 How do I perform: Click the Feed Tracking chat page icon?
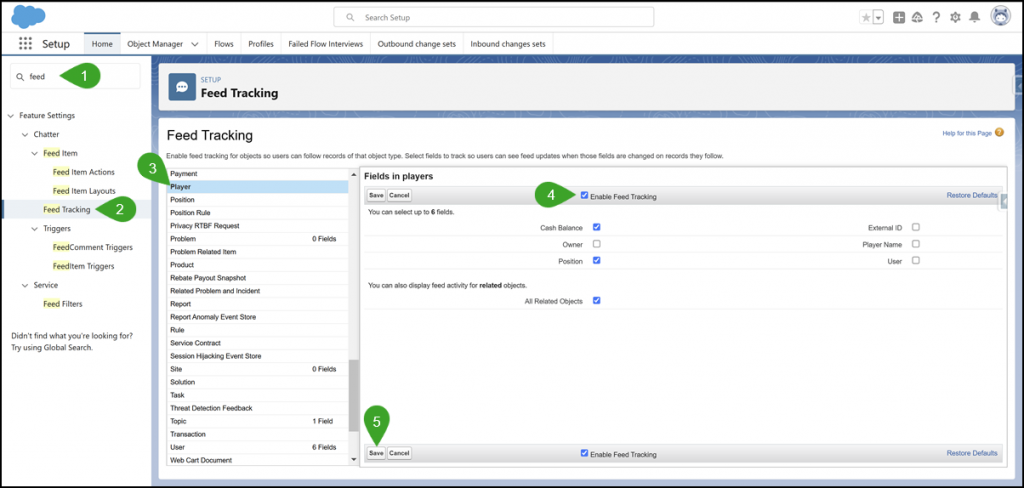(x=182, y=87)
